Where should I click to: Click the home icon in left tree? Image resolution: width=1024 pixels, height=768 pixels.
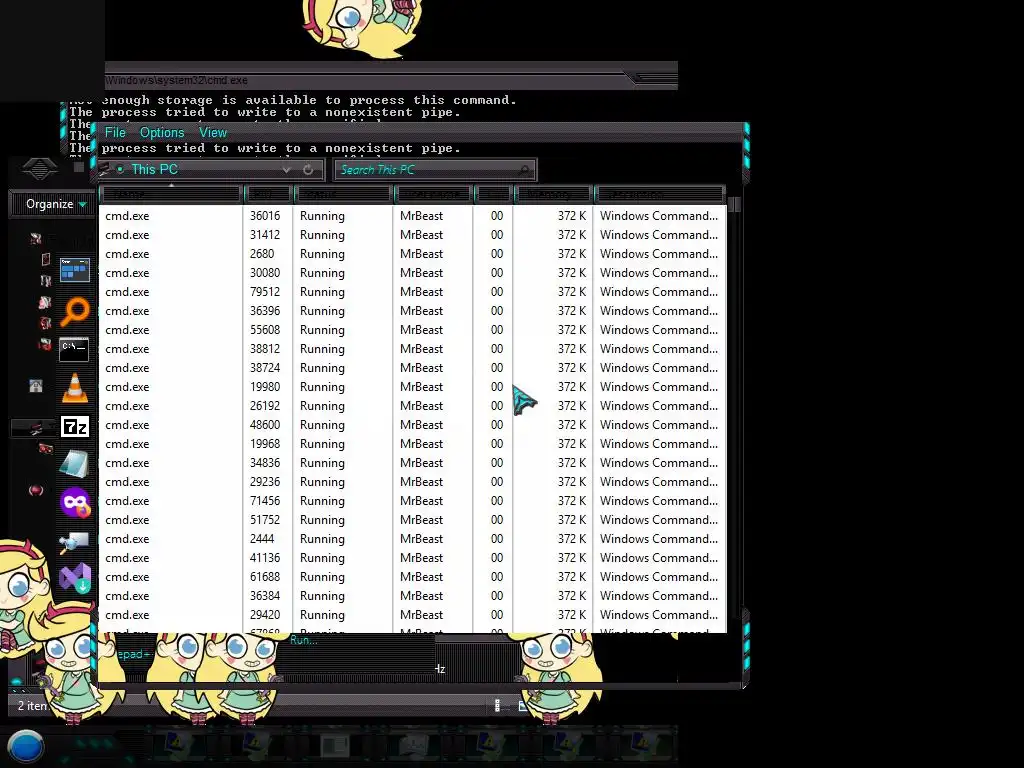point(36,386)
